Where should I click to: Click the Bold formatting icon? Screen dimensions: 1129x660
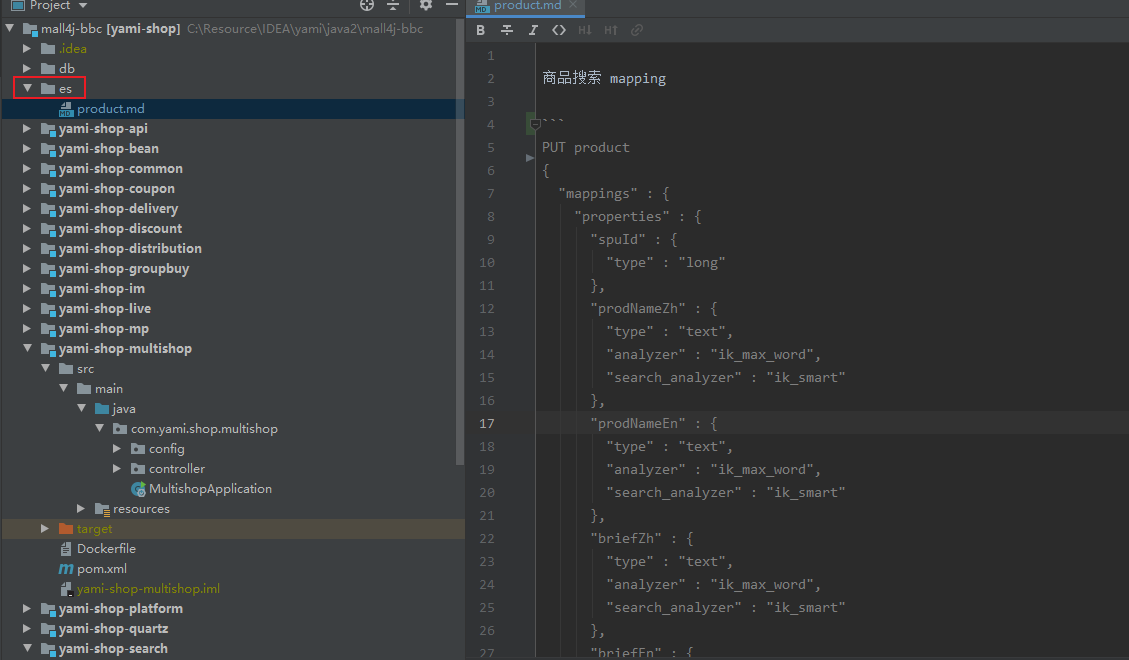pyautogui.click(x=481, y=30)
